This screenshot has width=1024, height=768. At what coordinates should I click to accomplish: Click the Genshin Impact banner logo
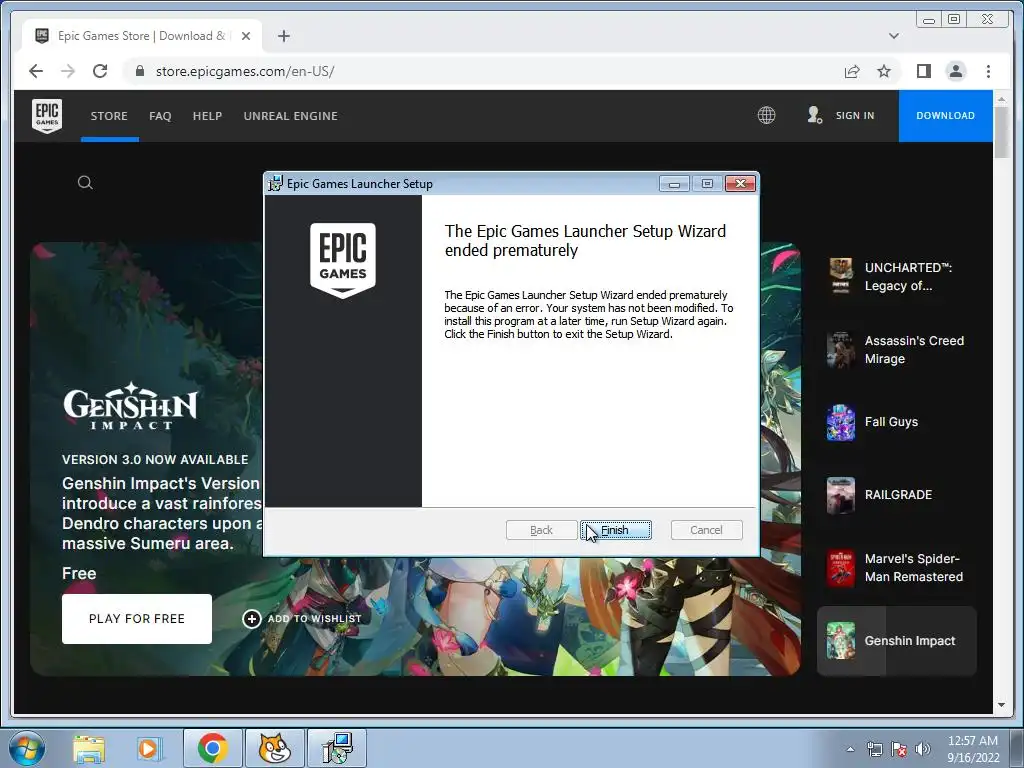point(131,406)
